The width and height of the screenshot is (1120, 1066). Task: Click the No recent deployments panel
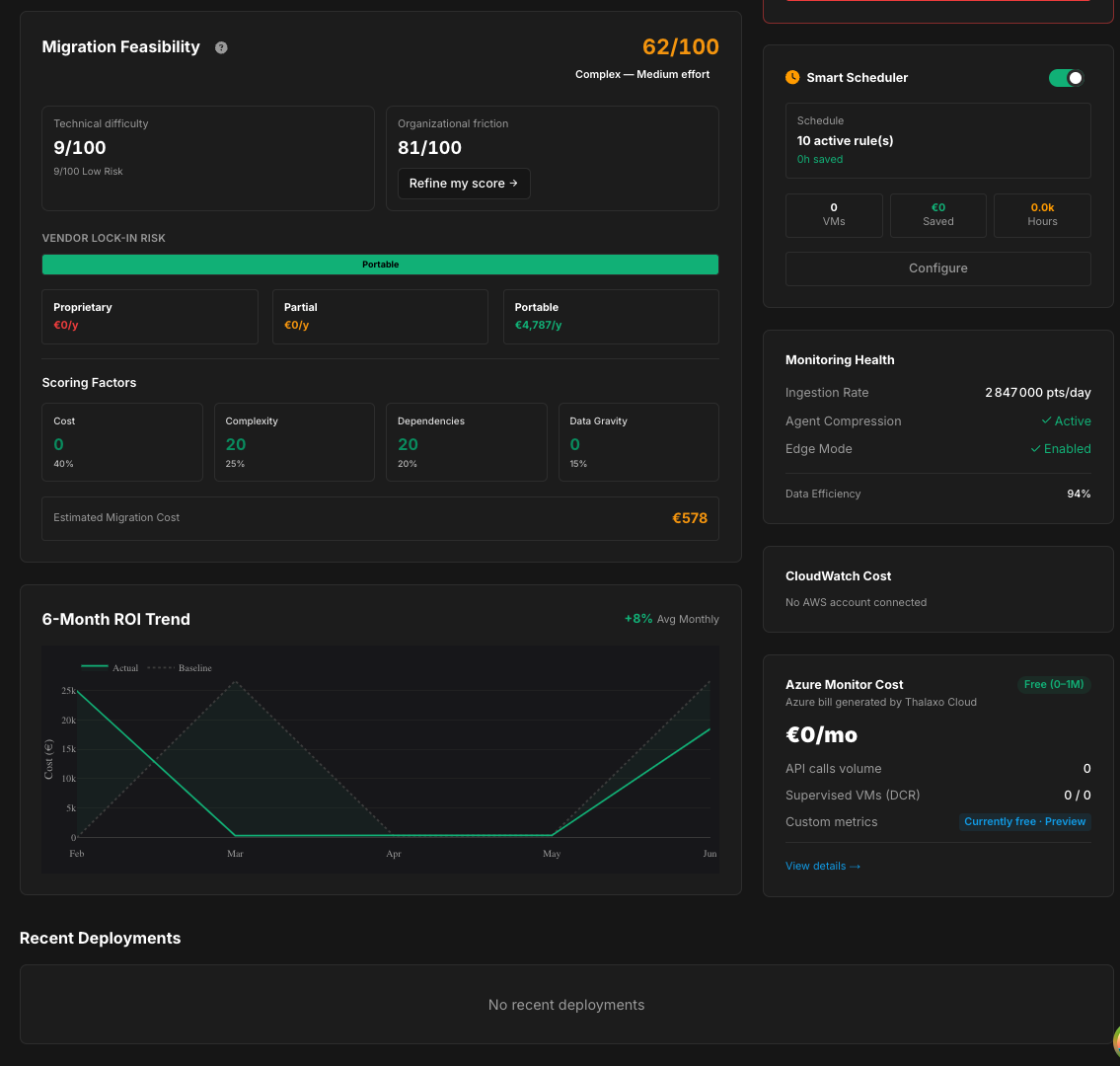[x=566, y=1005]
